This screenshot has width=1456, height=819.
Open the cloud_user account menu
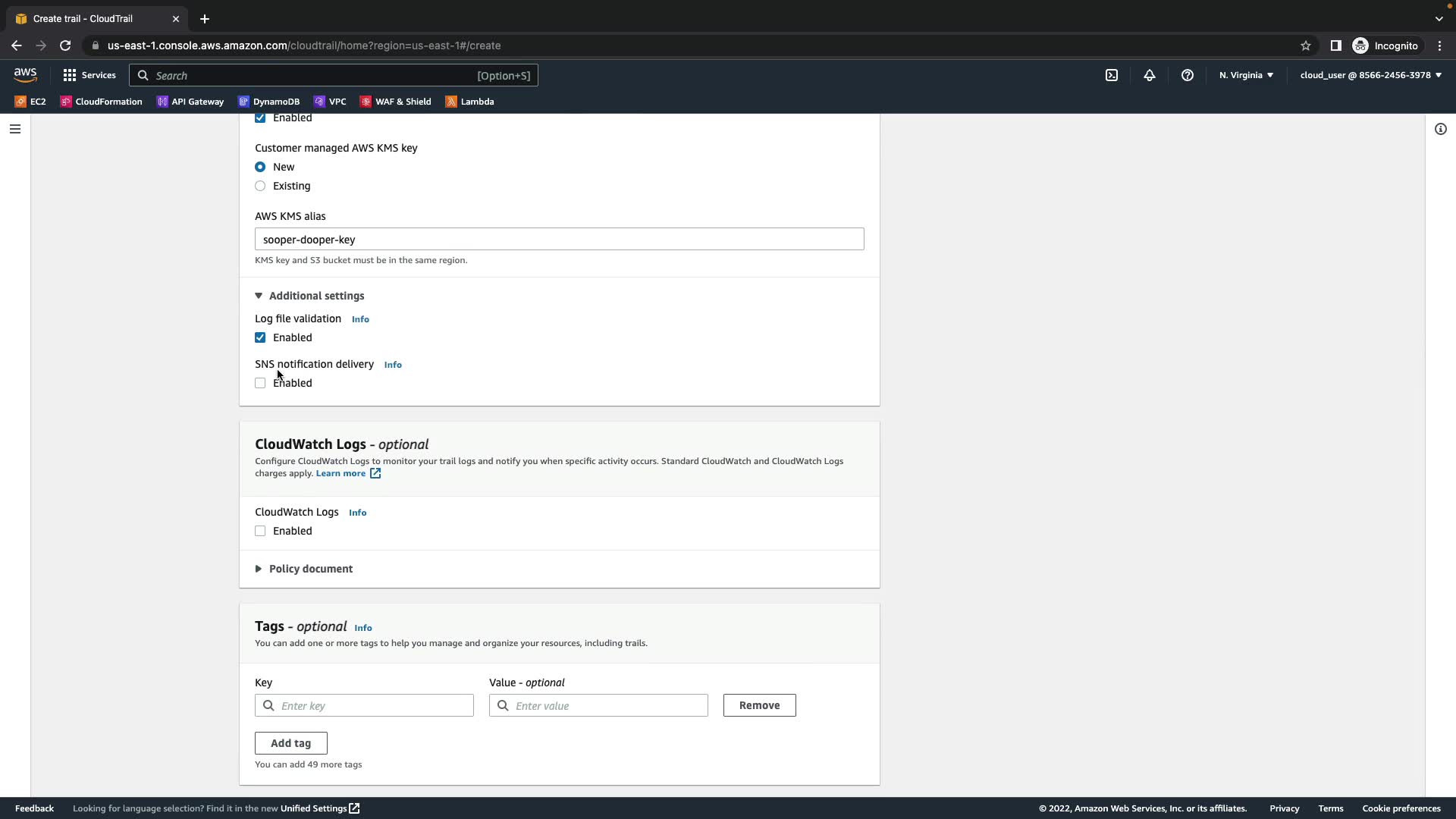click(1370, 75)
